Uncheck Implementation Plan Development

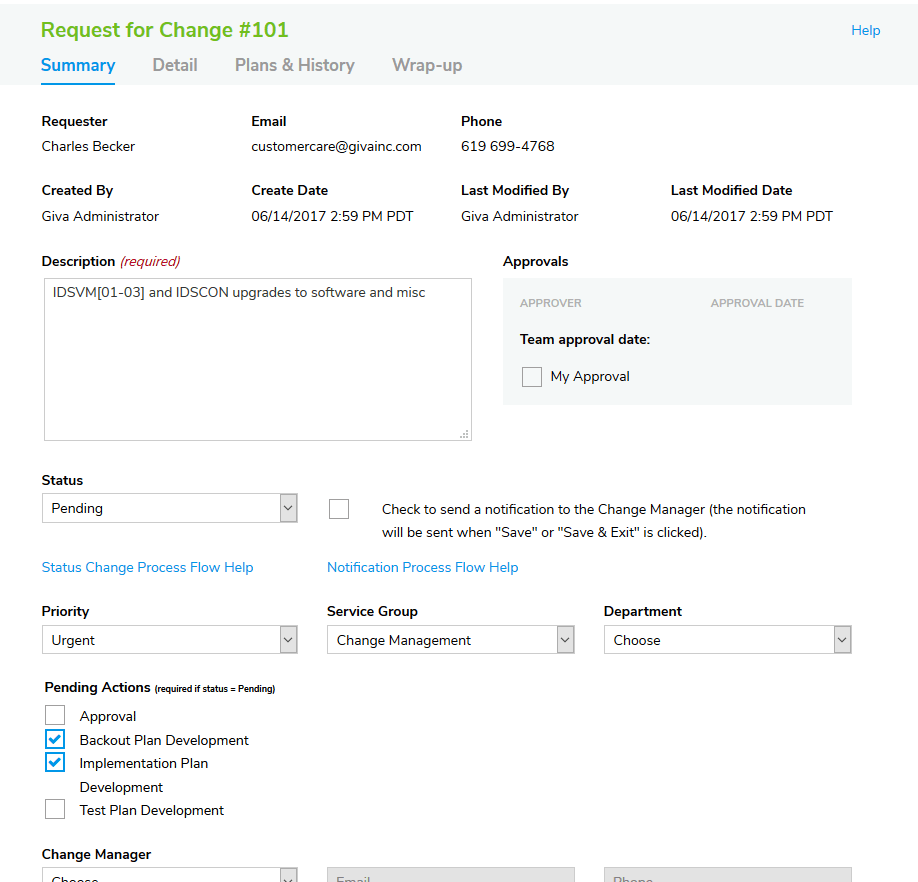pyautogui.click(x=55, y=763)
